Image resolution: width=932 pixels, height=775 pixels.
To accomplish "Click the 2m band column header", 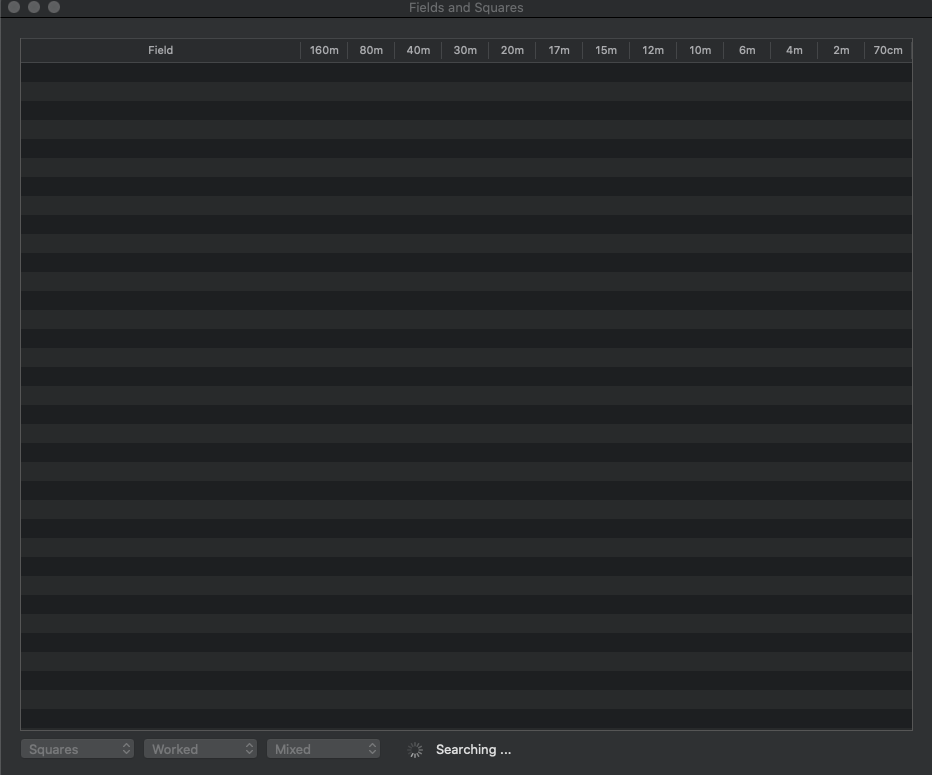I will coord(841,50).
